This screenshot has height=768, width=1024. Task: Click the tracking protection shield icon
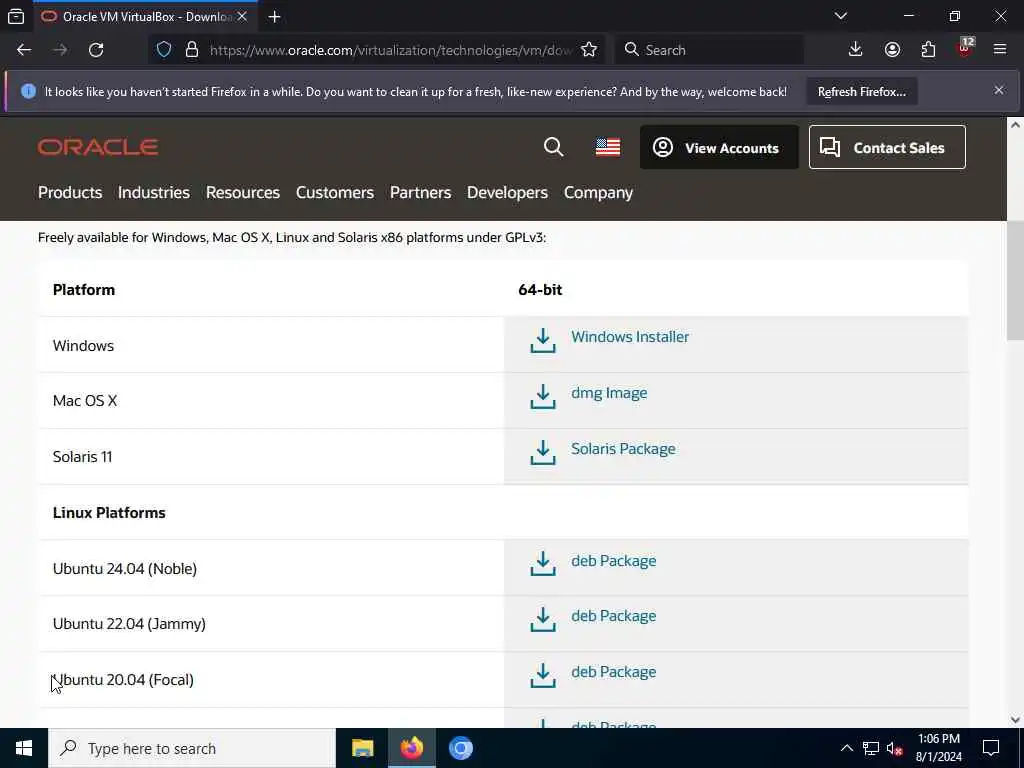pos(164,50)
